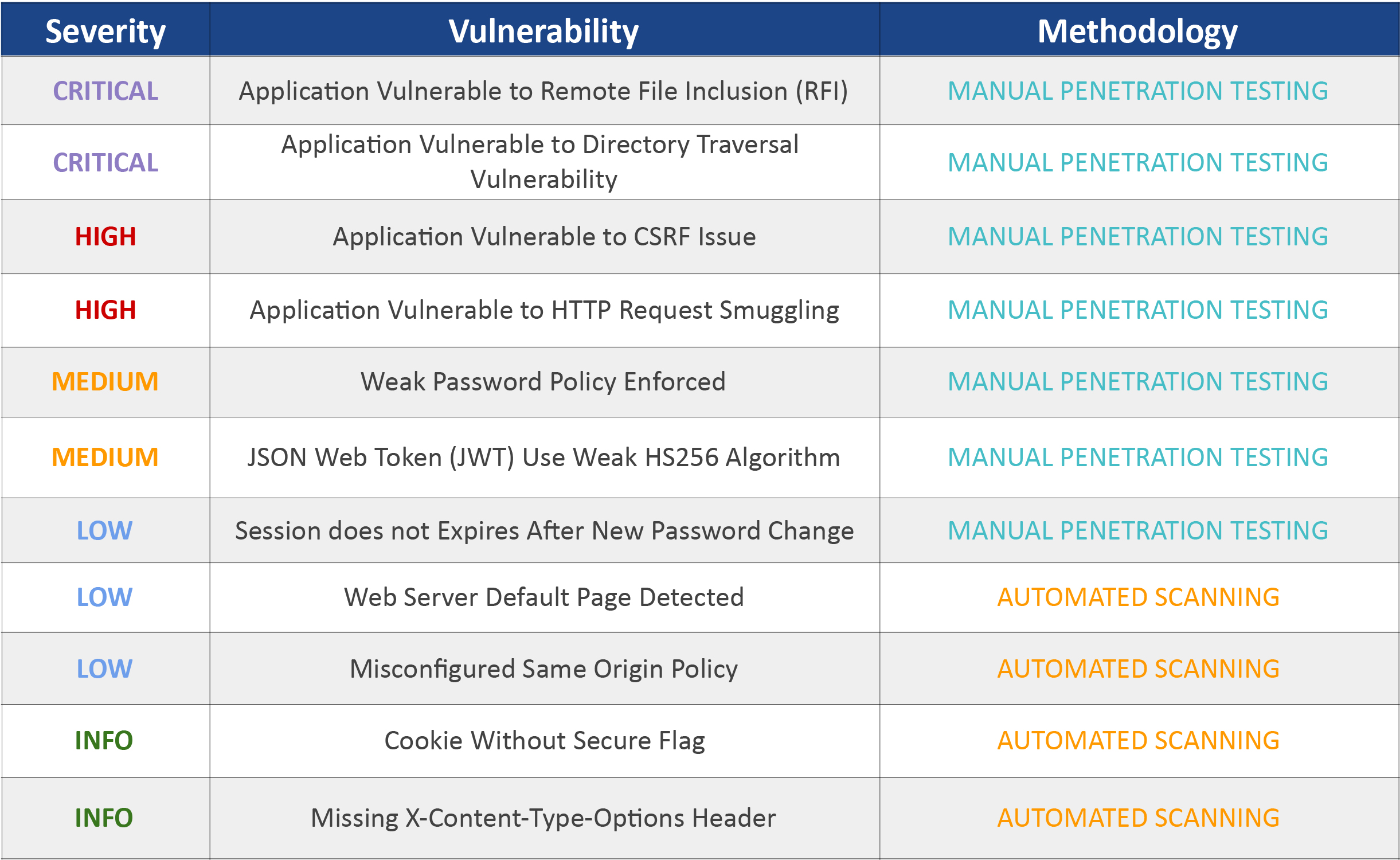Viewport: 1400px width, 860px height.
Task: Select Cookie Without Secure Flag entry
Action: [x=545, y=741]
